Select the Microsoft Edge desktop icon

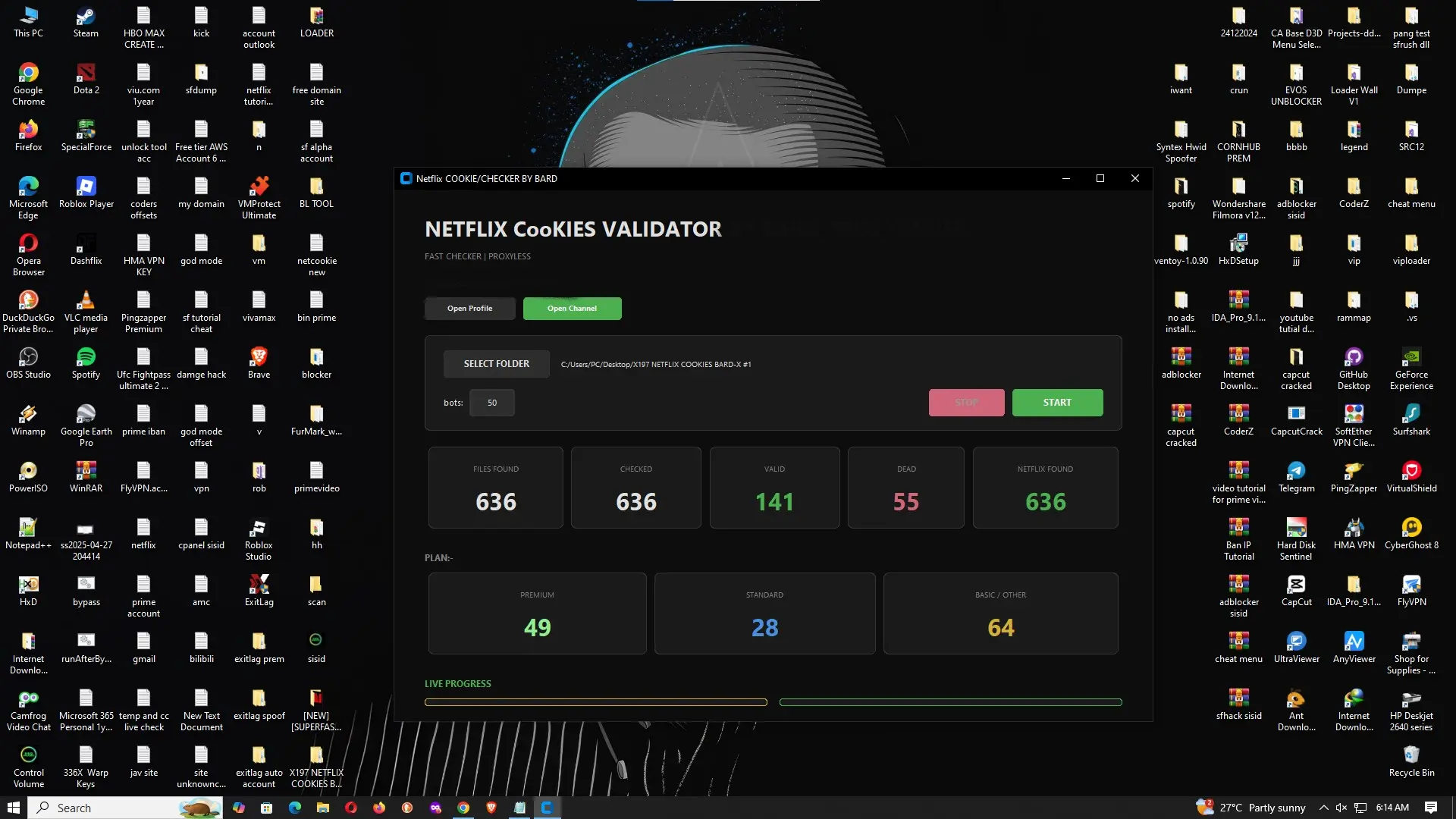pyautogui.click(x=28, y=199)
